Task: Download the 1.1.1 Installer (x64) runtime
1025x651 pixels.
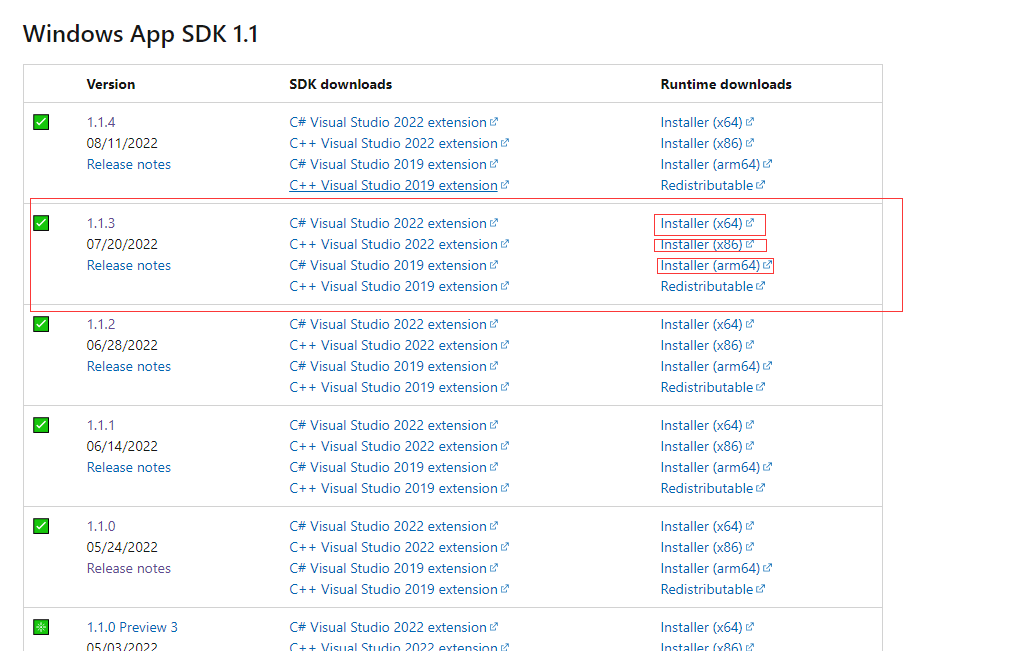Action: click(707, 425)
